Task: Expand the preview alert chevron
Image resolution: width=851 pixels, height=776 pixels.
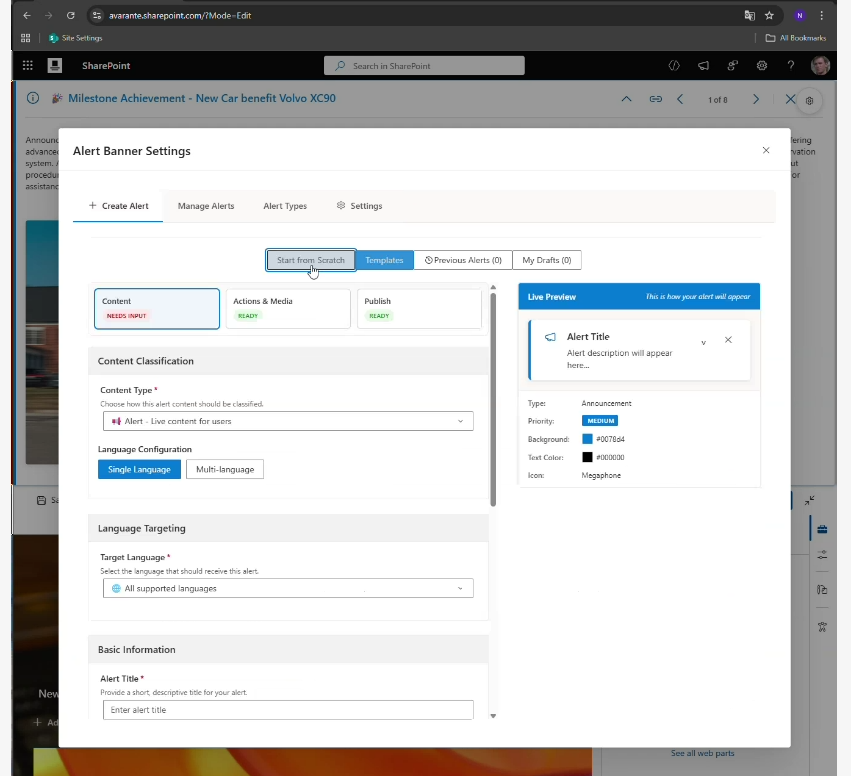Action: [703, 341]
